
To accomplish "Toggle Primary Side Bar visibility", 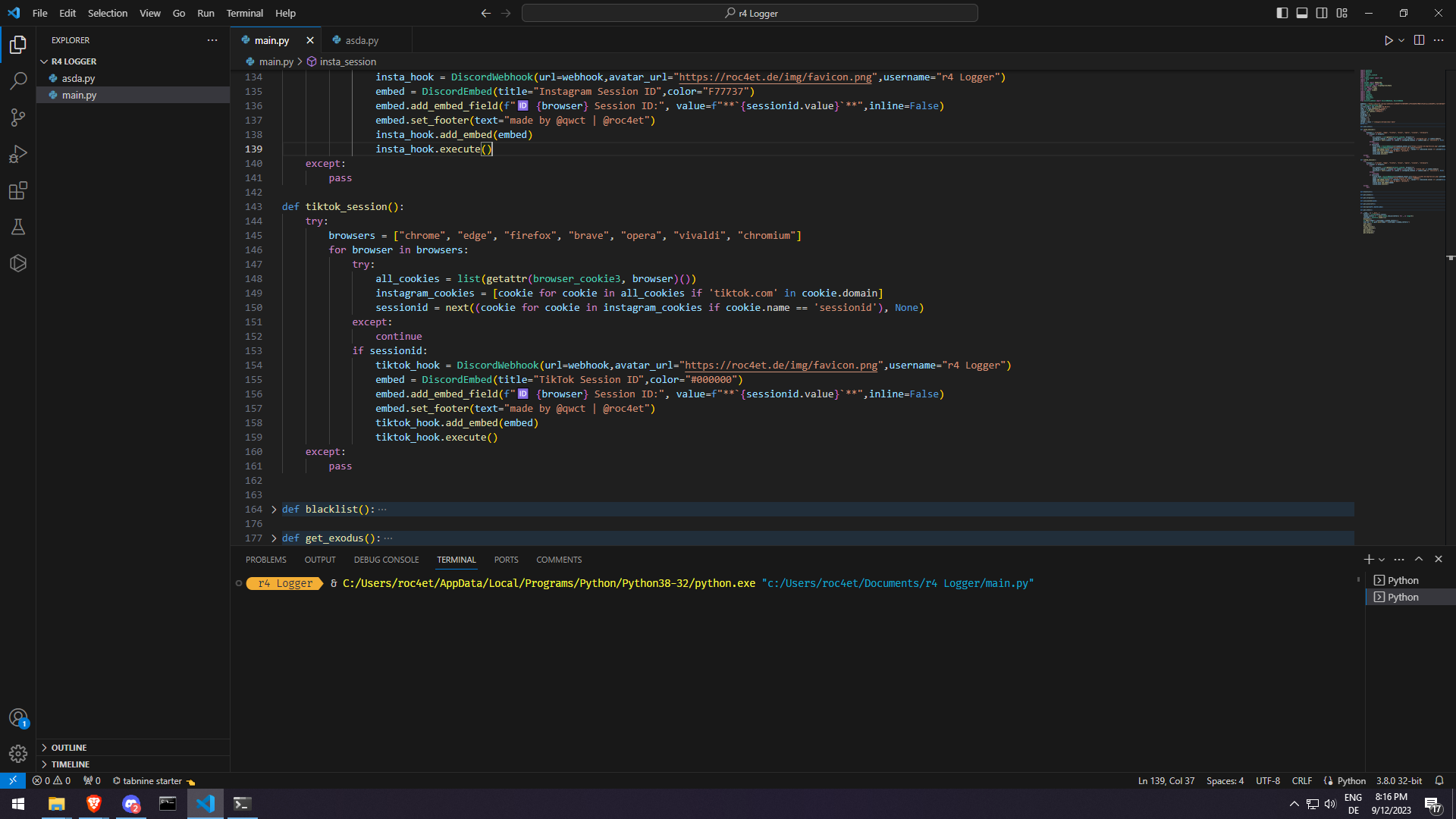I will (x=1282, y=13).
